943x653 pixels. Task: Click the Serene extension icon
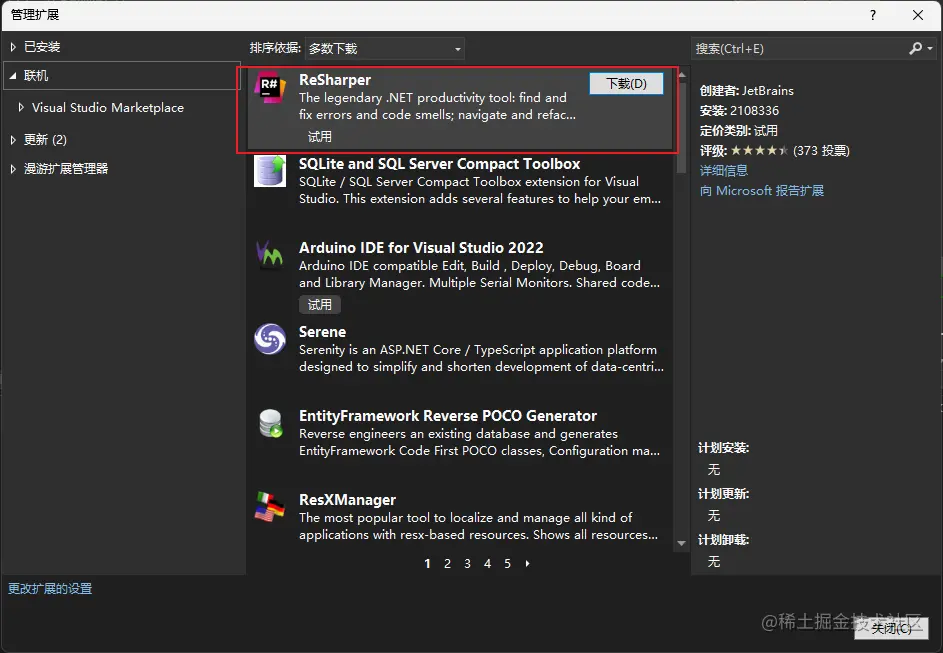[x=270, y=339]
